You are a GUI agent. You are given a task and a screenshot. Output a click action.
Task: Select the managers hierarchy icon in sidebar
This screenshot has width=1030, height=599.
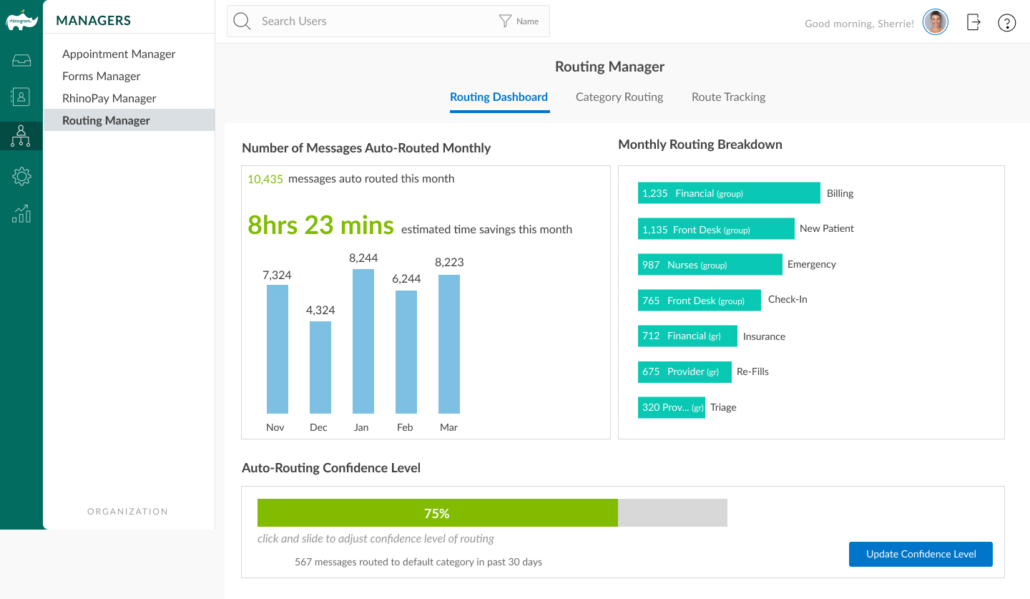pyautogui.click(x=21, y=136)
